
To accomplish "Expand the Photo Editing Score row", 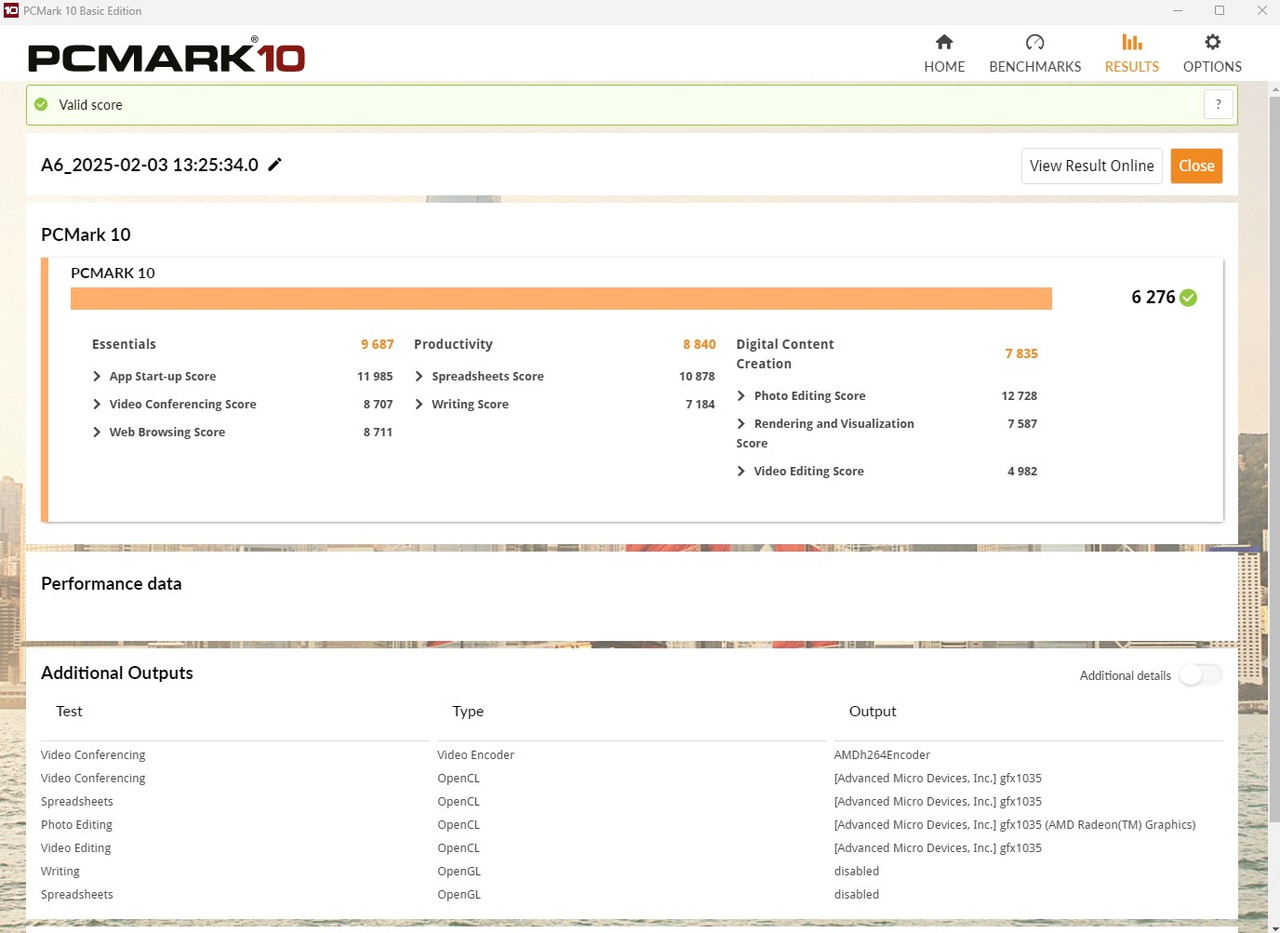I will click(x=741, y=396).
